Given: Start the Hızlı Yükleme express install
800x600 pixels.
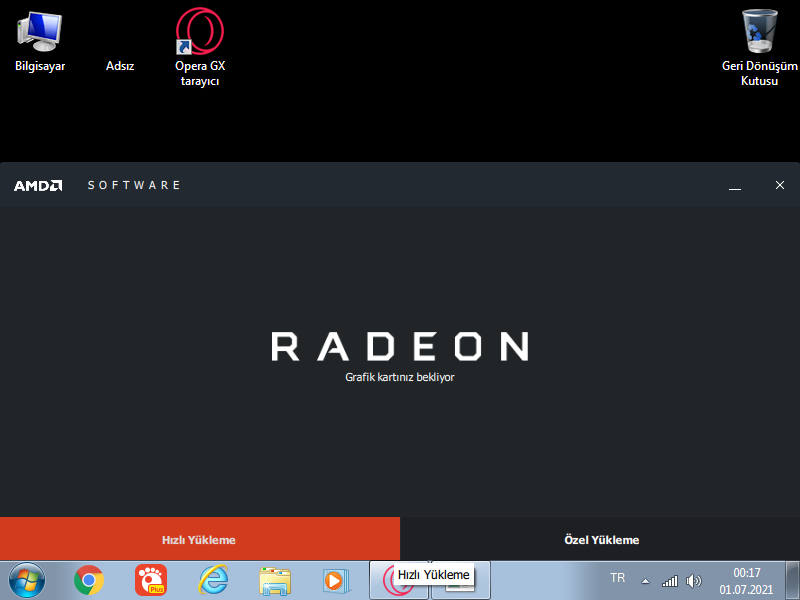Looking at the screenshot, I should click(x=199, y=539).
